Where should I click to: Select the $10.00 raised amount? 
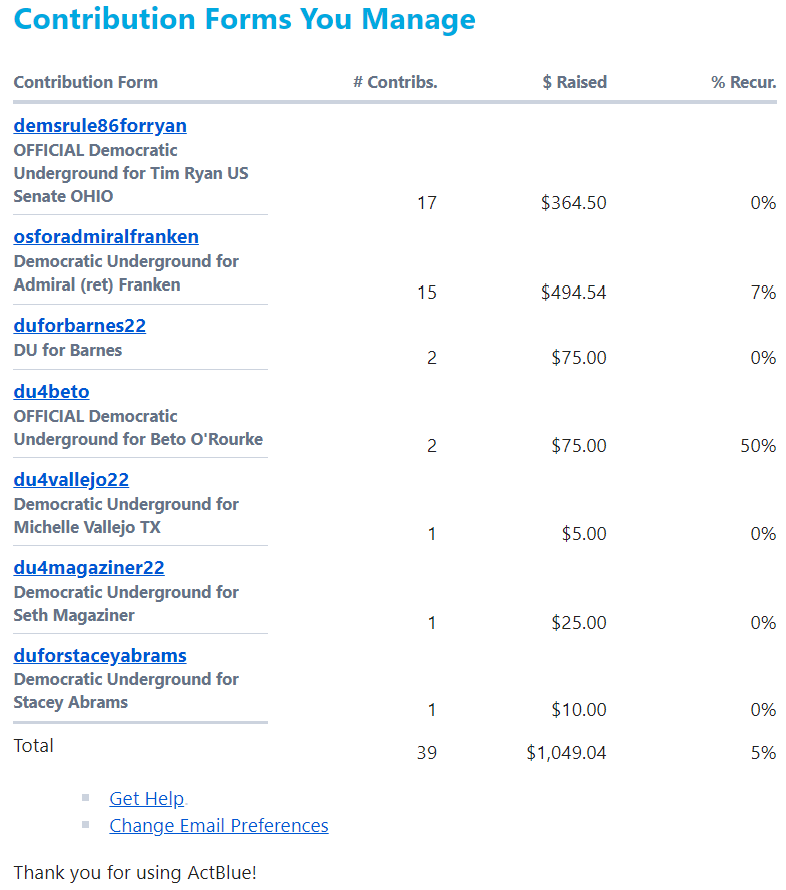(x=579, y=710)
